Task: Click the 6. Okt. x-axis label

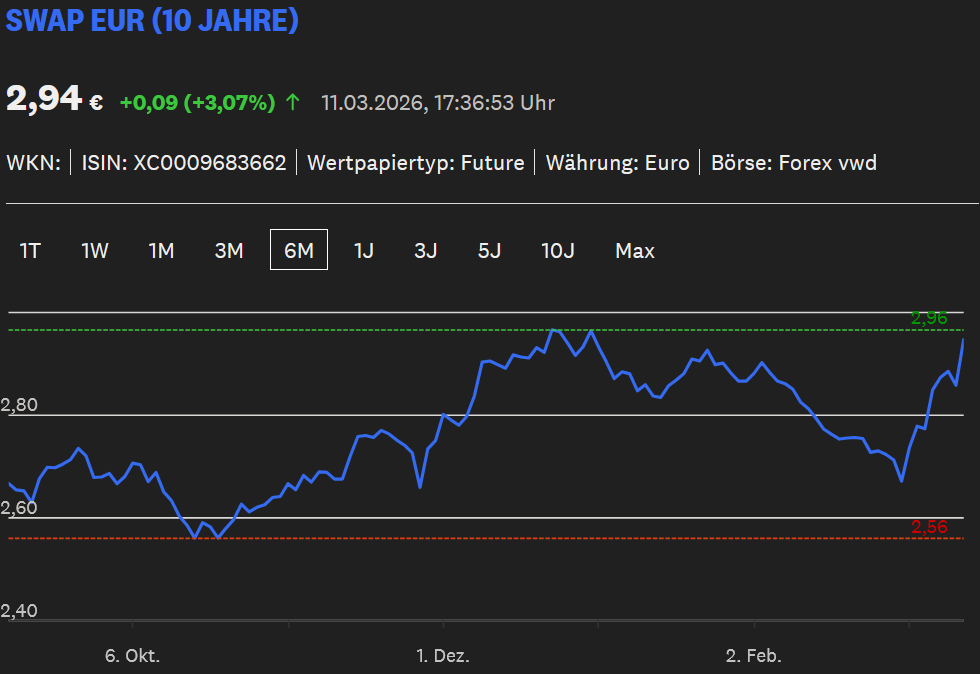Action: [x=132, y=655]
